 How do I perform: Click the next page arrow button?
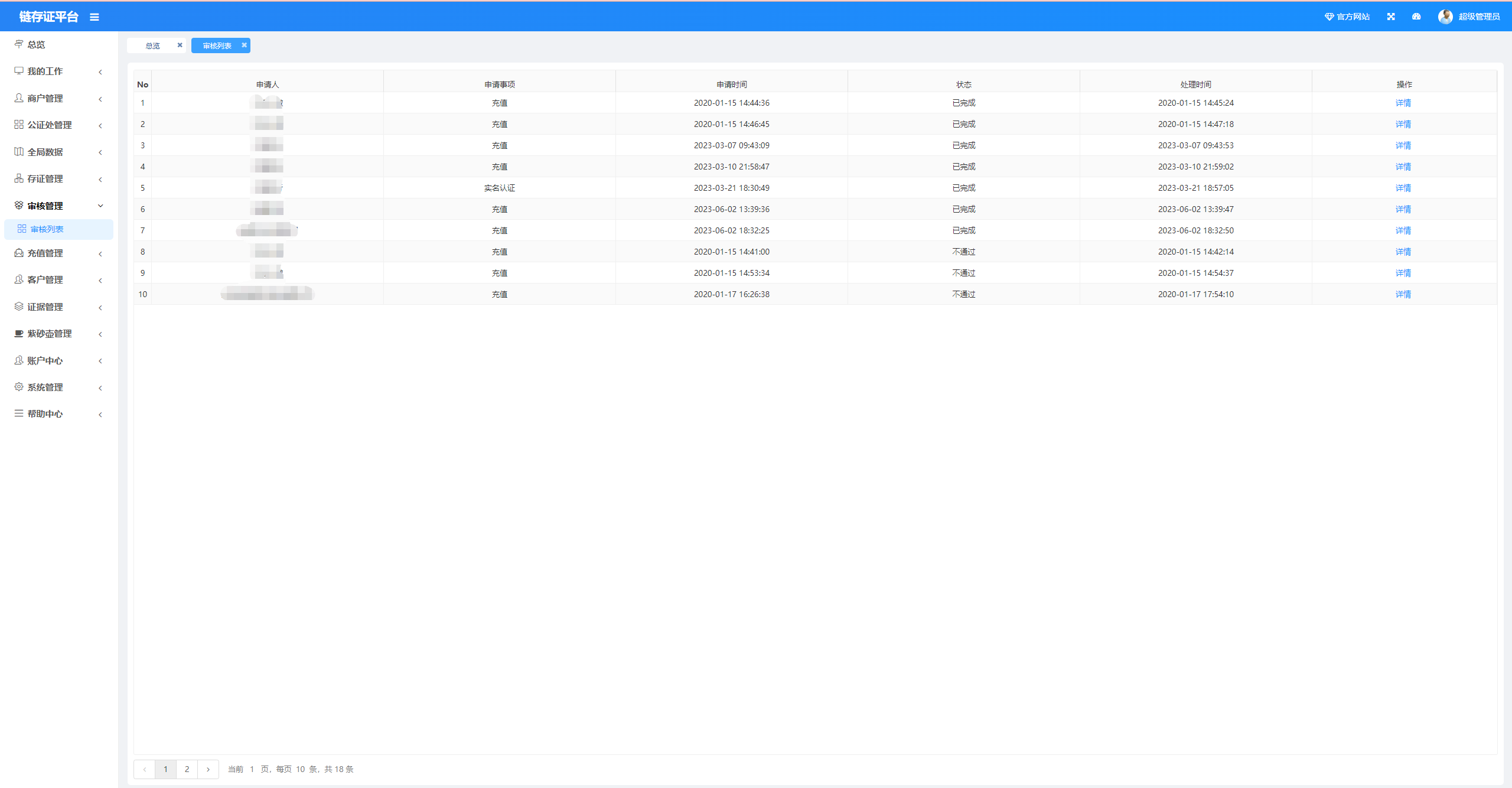[x=208, y=769]
